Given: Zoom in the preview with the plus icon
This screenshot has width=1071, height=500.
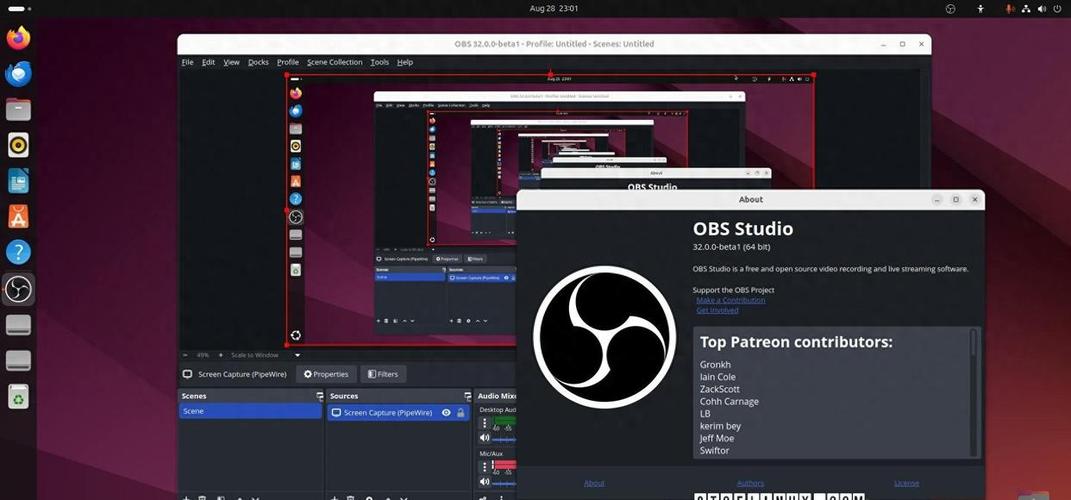Looking at the screenshot, I should (221, 355).
